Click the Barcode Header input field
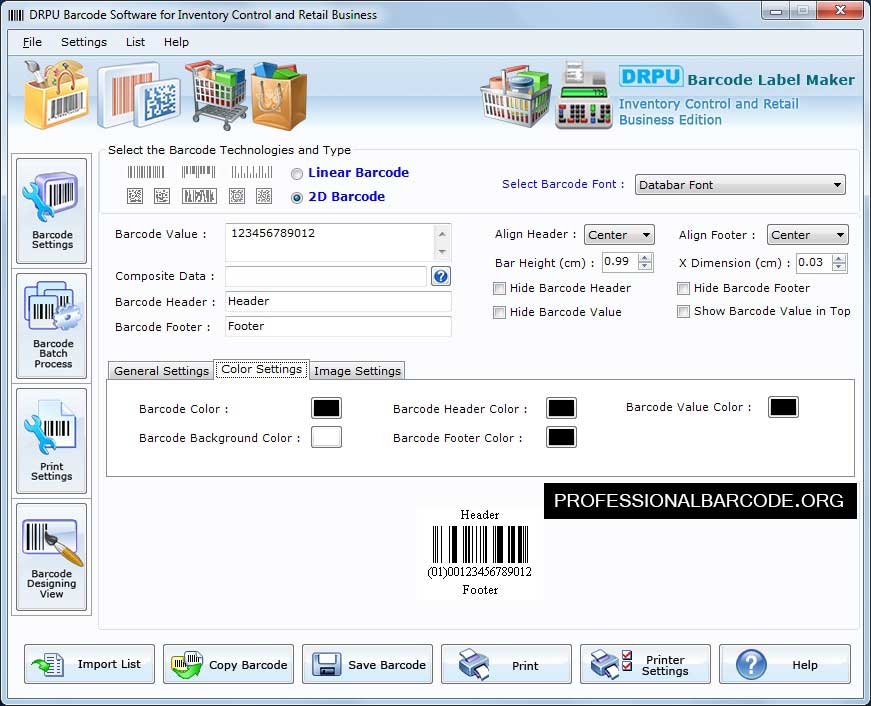The width and height of the screenshot is (871, 706). pyautogui.click(x=338, y=302)
